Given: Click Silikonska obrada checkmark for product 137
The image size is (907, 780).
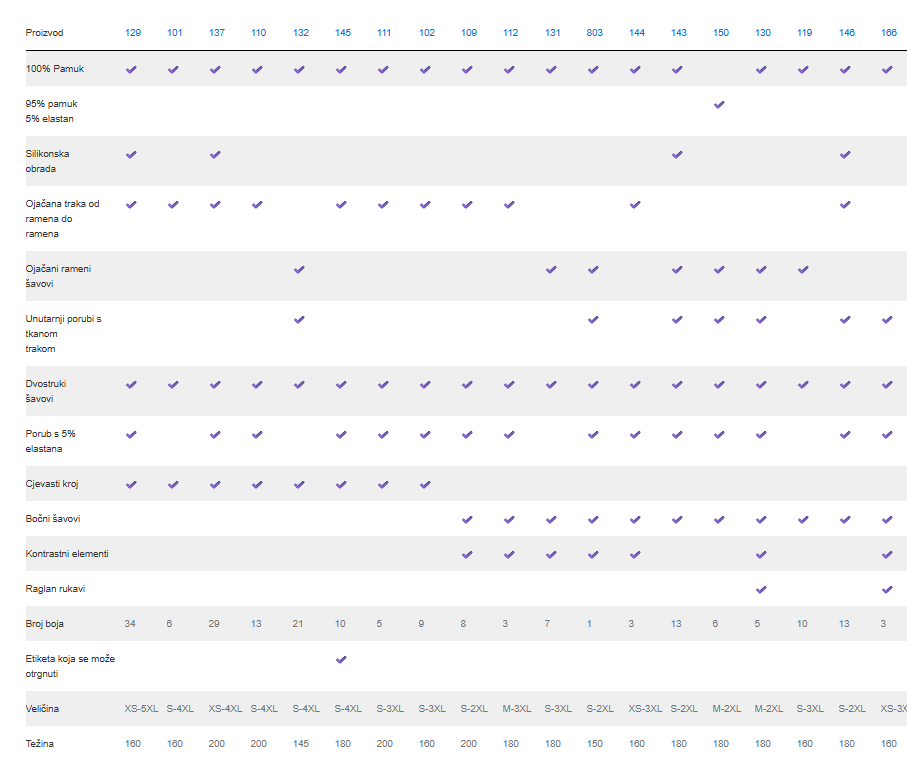Looking at the screenshot, I should pyautogui.click(x=216, y=155).
